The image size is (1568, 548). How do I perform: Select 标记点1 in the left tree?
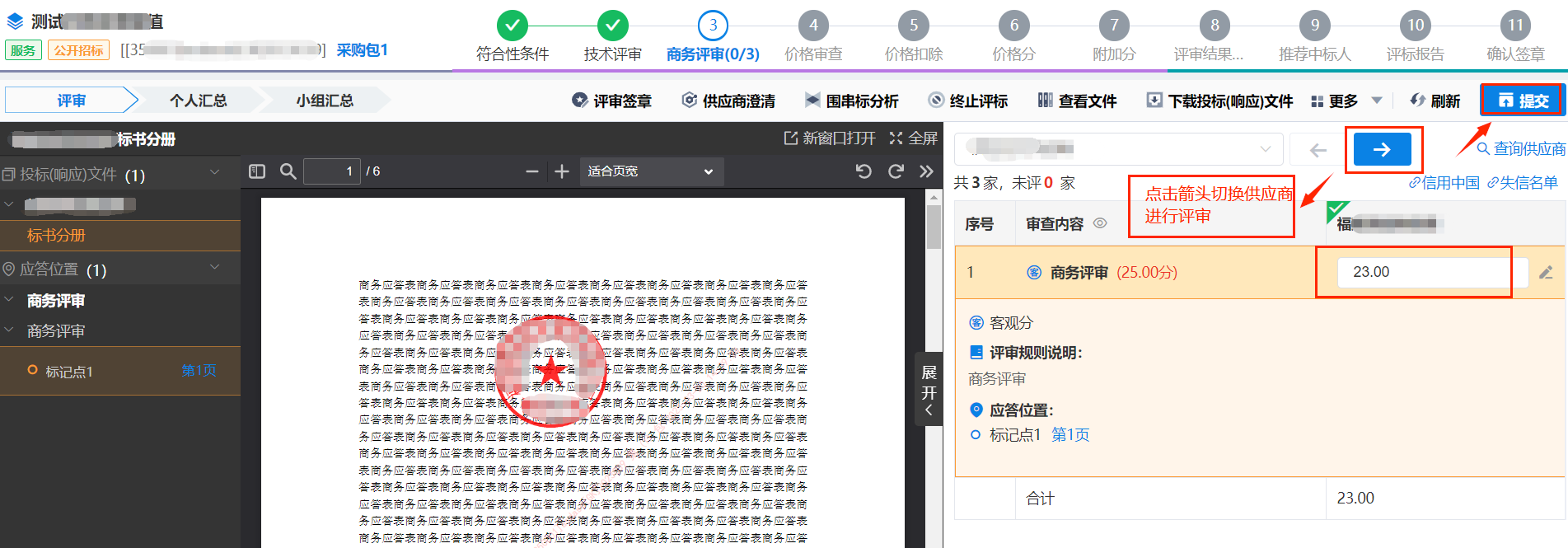tap(69, 372)
